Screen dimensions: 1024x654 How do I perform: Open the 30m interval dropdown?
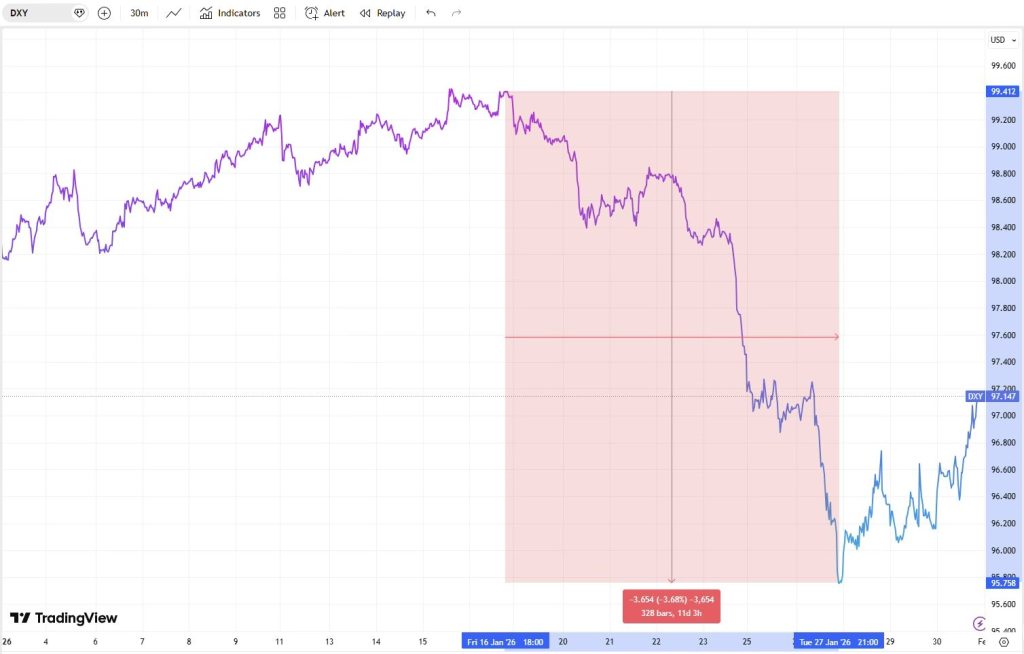(139, 13)
